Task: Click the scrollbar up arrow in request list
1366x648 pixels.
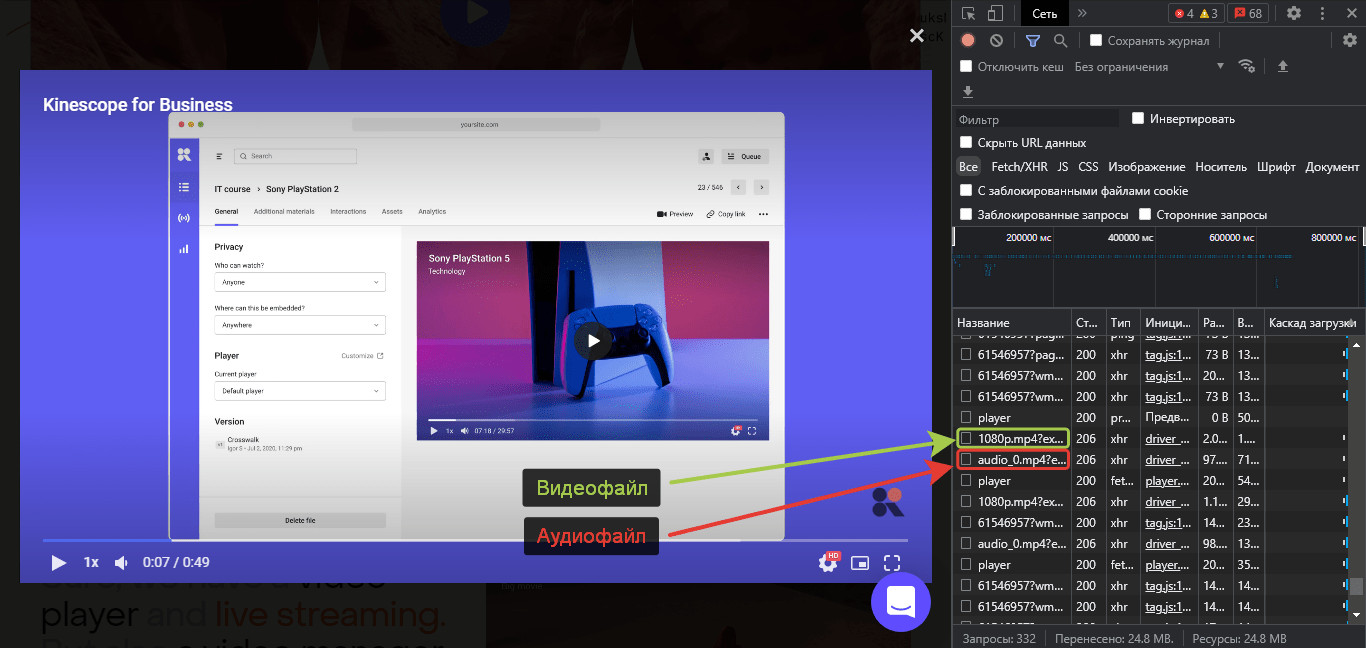Action: pos(1356,344)
